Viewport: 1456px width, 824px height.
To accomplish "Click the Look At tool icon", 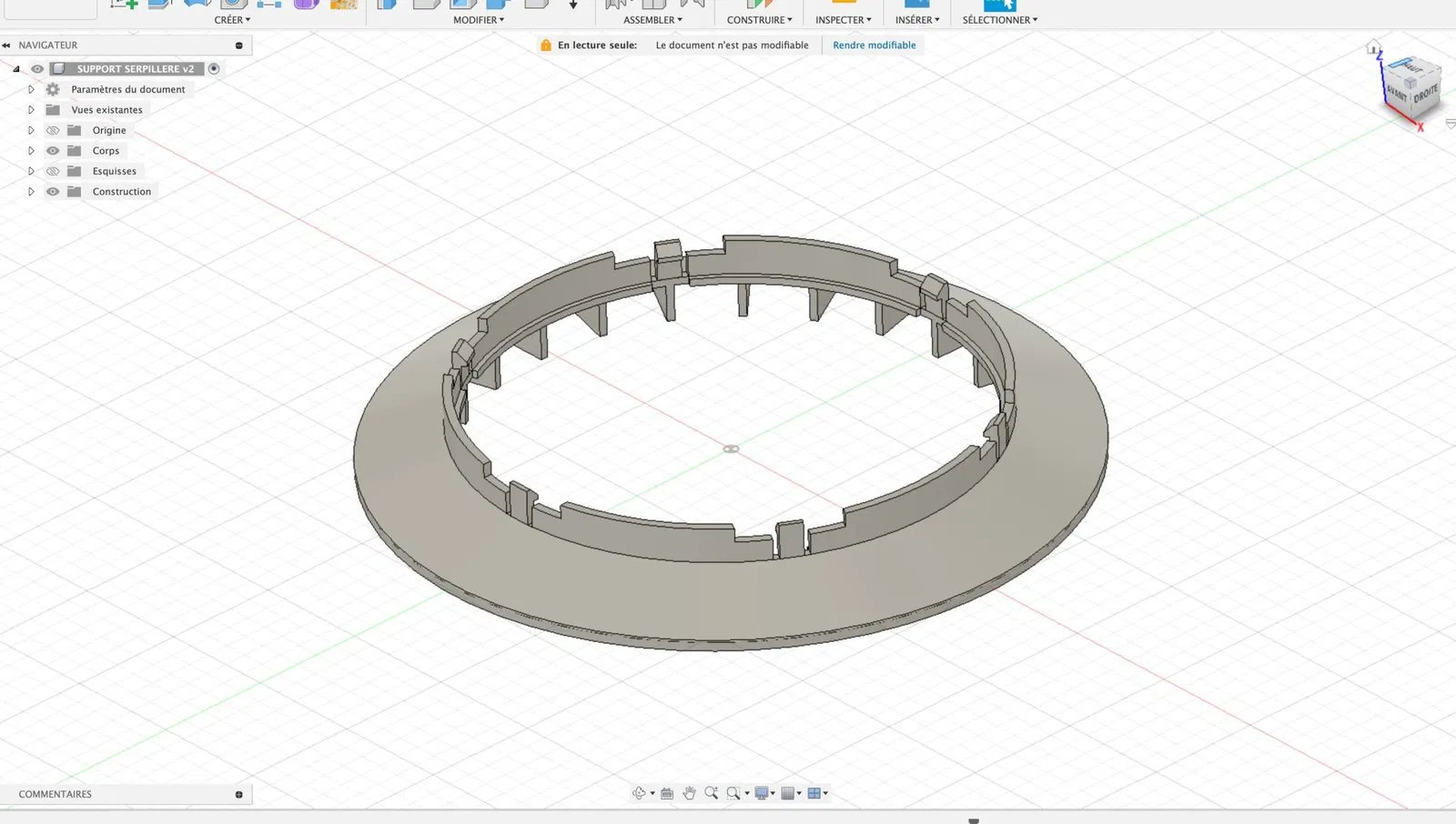I will pos(667,793).
